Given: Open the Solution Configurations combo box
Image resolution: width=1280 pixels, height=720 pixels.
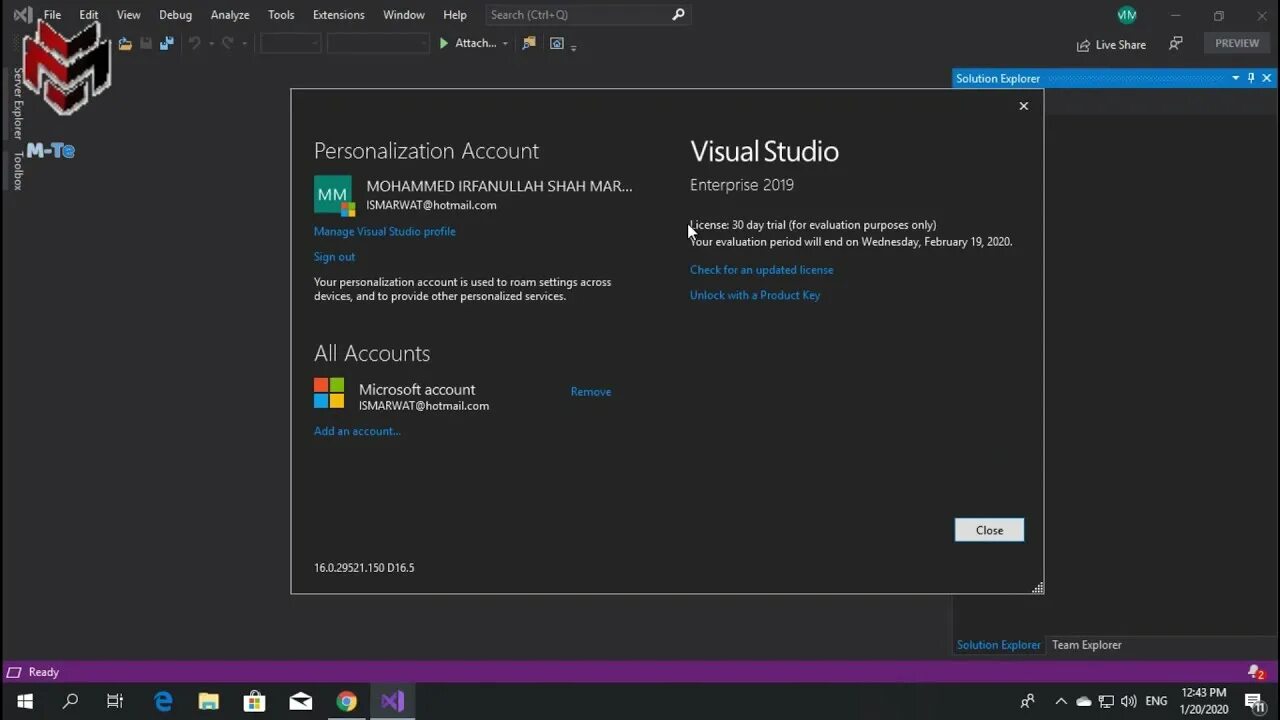Looking at the screenshot, I should [x=290, y=44].
